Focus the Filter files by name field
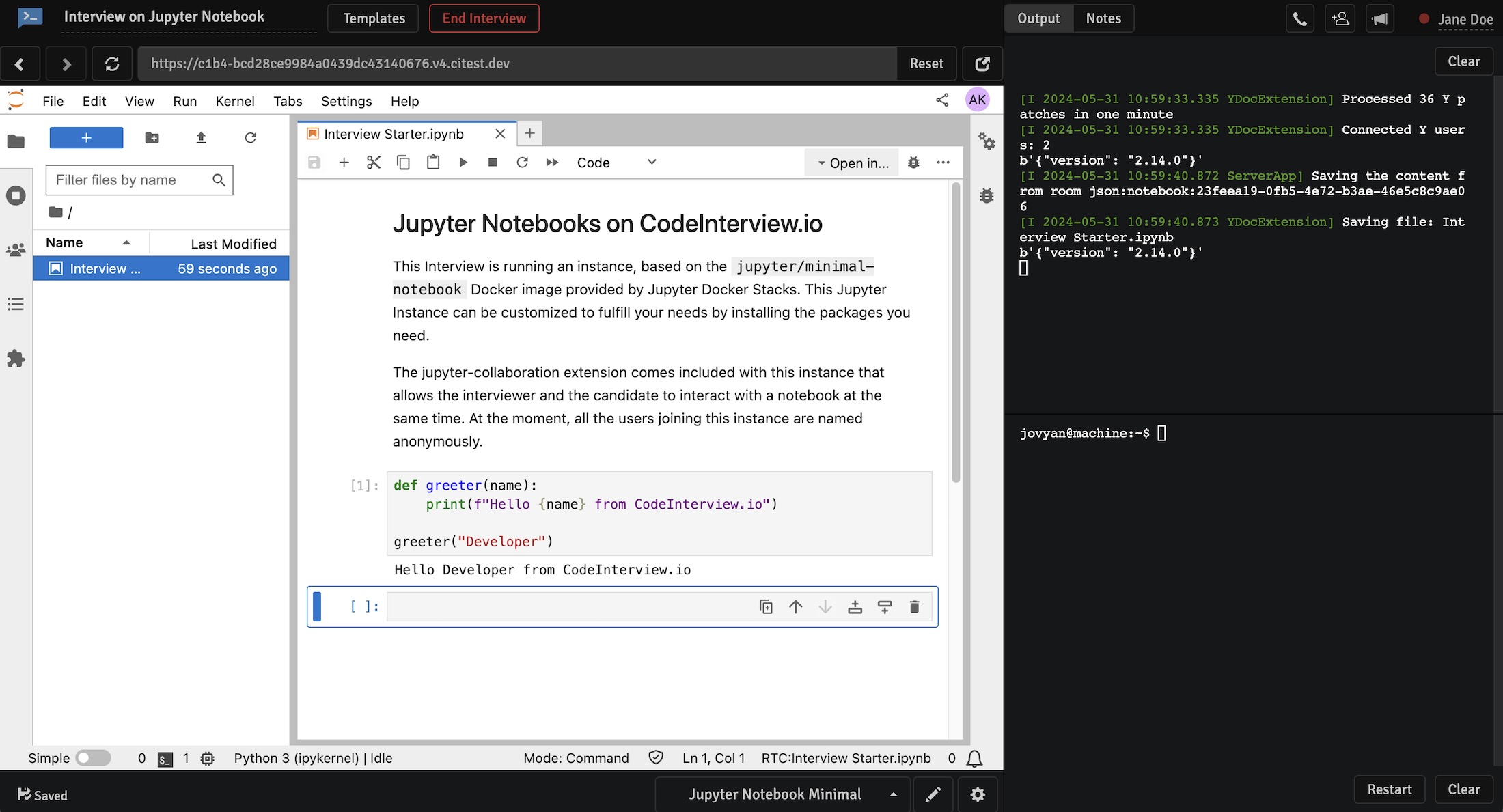This screenshot has width=1503, height=812. pos(139,180)
